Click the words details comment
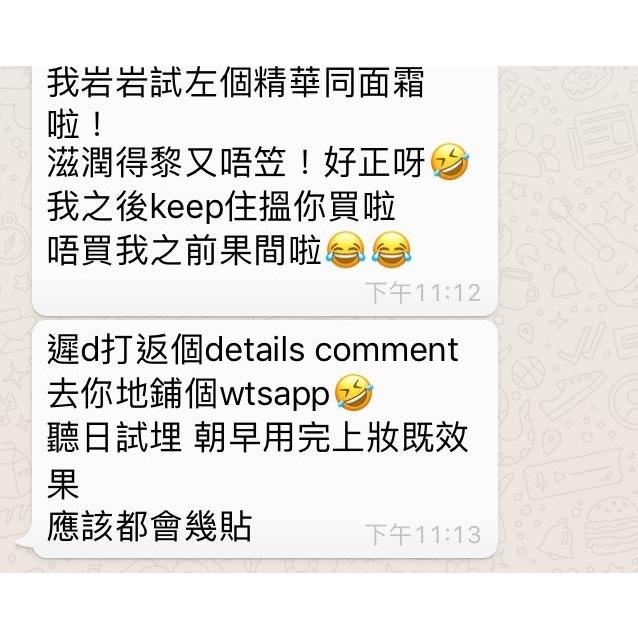 point(331,350)
